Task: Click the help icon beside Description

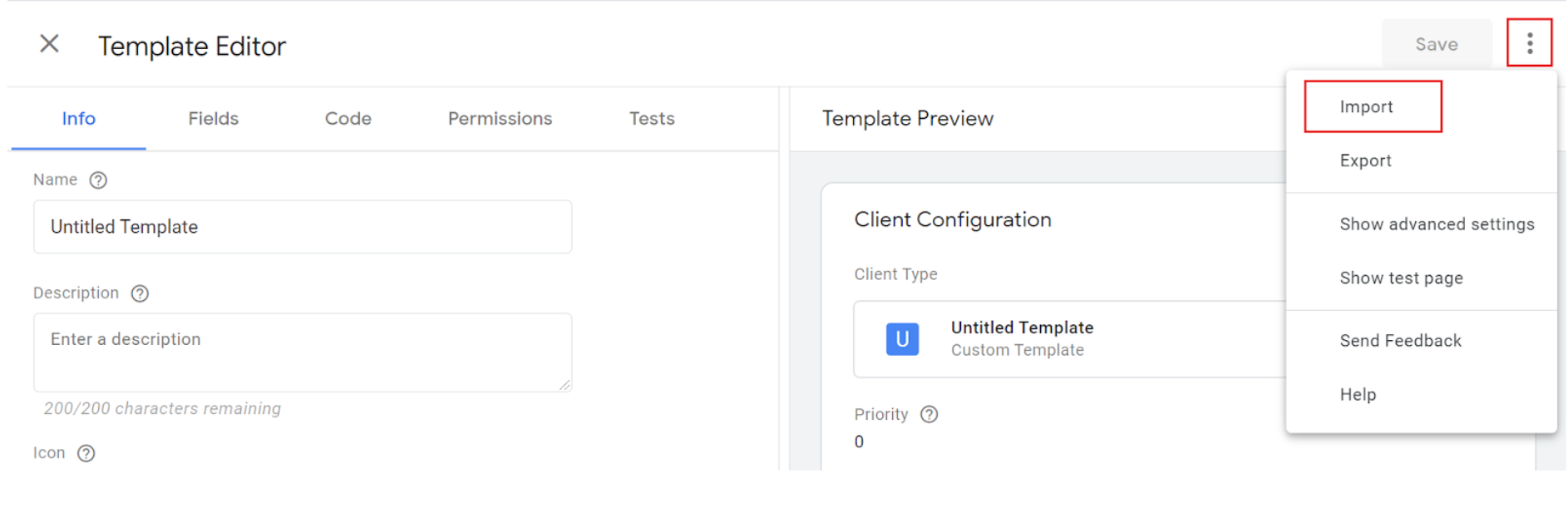Action: (x=140, y=293)
